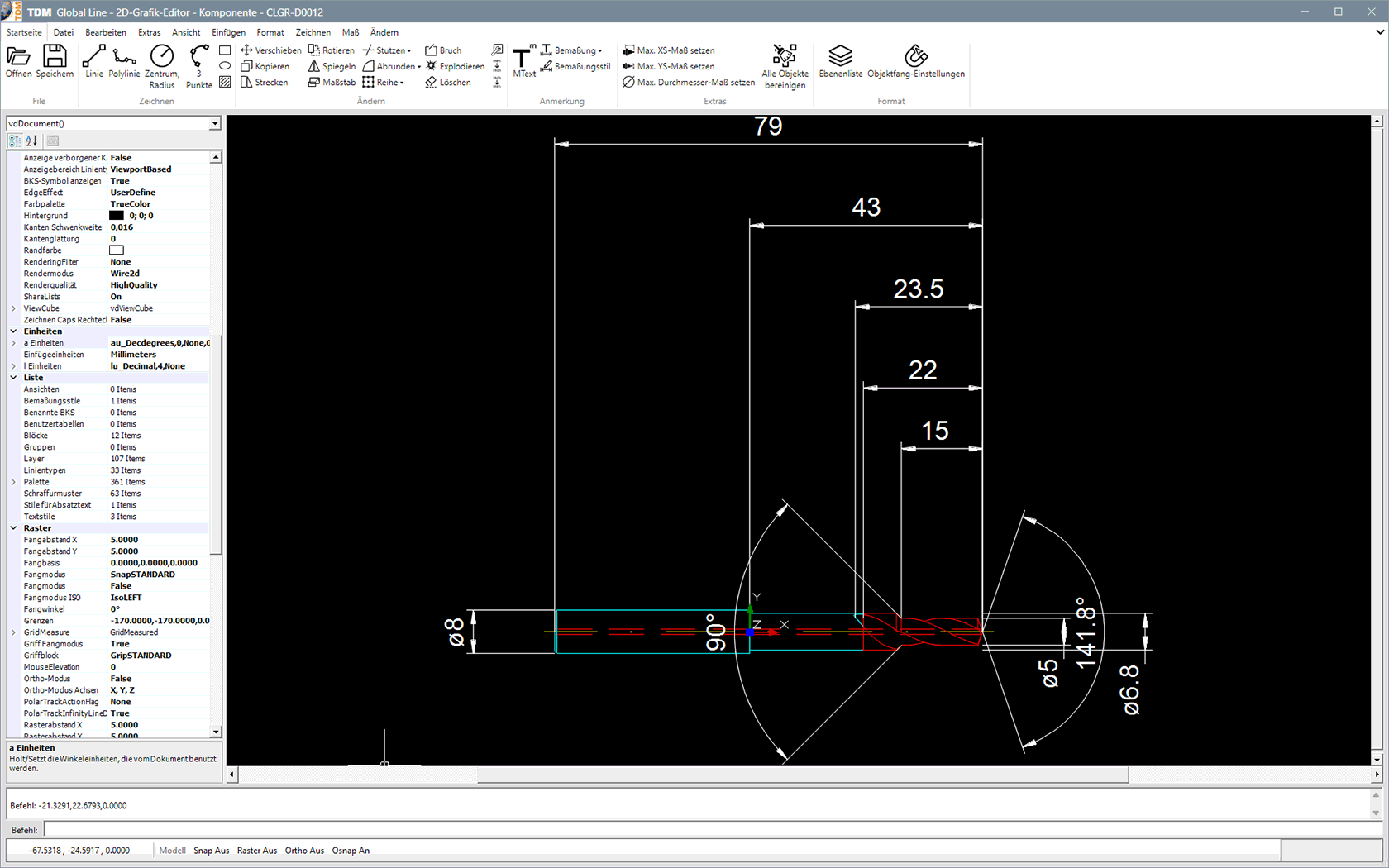Open the Einfügen menu
Viewport: 1389px width, 868px height.
pos(228,32)
